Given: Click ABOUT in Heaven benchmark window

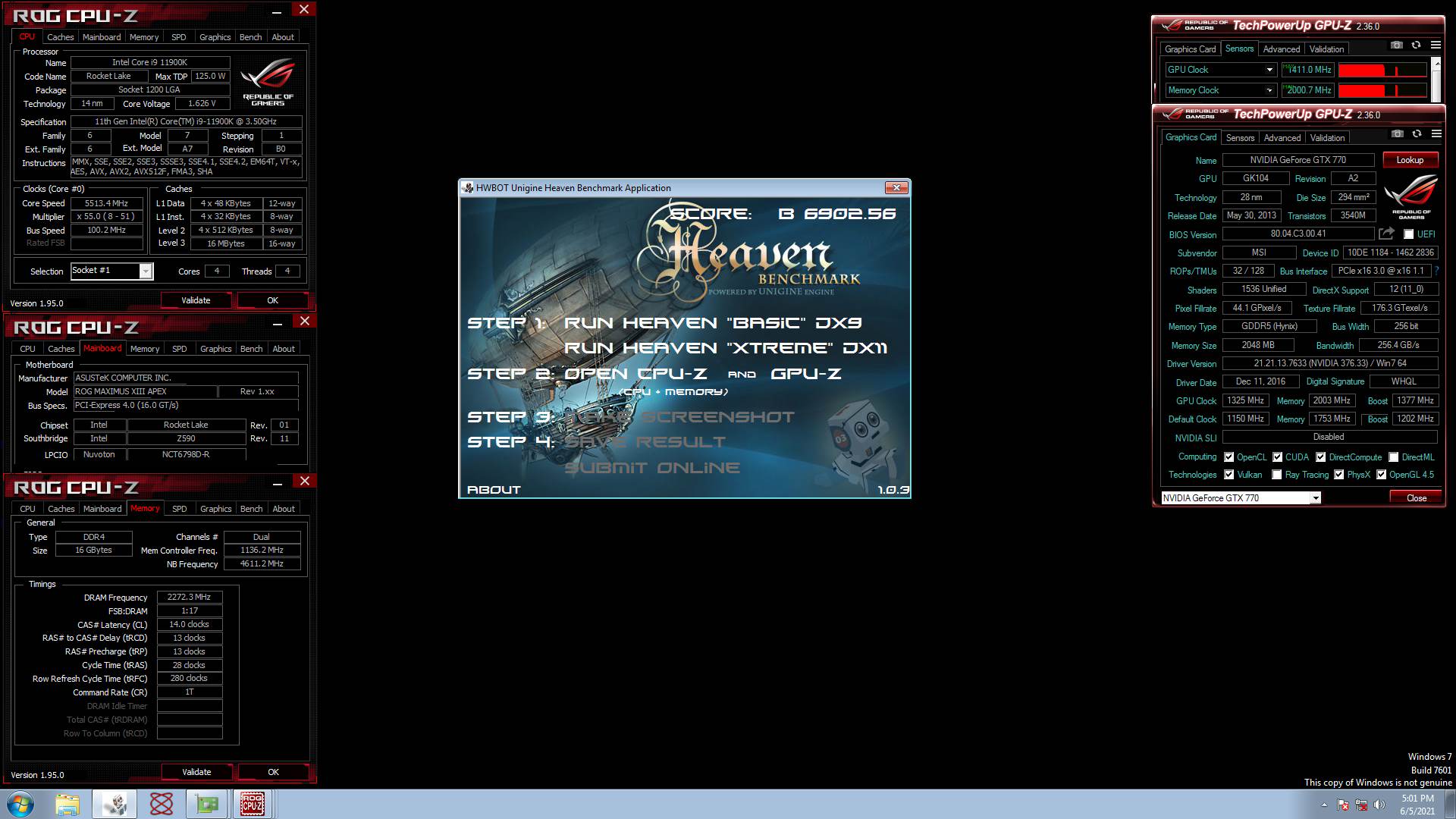Looking at the screenshot, I should [494, 490].
